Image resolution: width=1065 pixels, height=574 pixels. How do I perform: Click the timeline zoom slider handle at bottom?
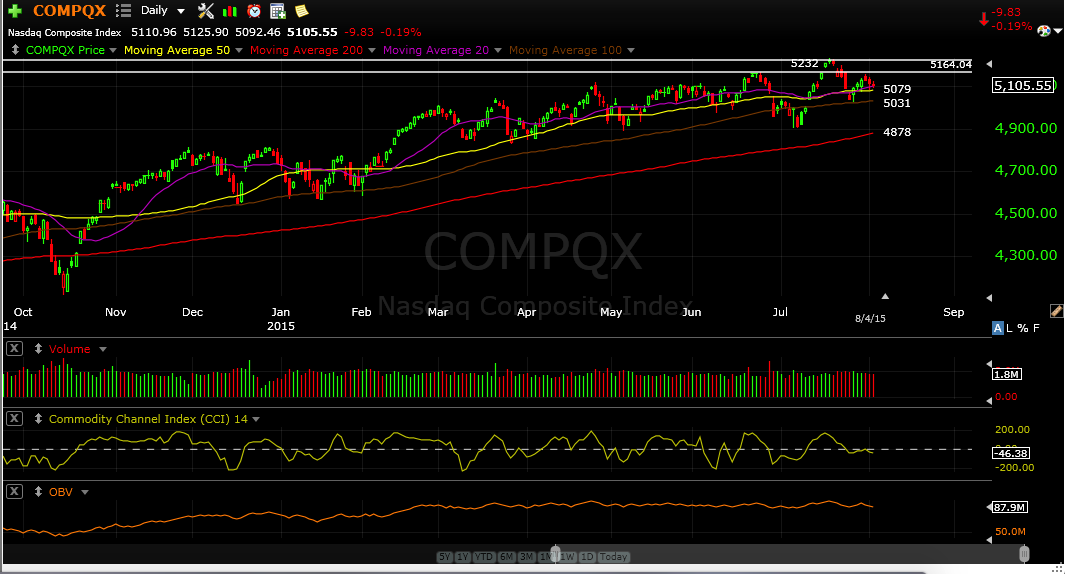click(x=556, y=554)
